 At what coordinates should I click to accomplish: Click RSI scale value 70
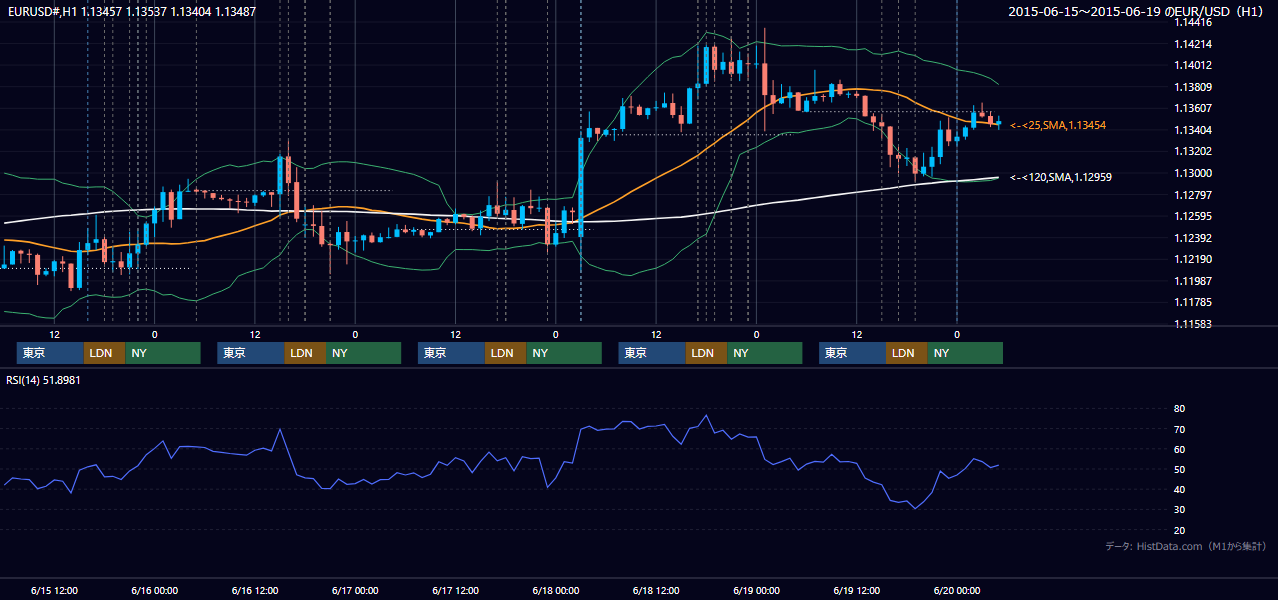(x=1179, y=429)
